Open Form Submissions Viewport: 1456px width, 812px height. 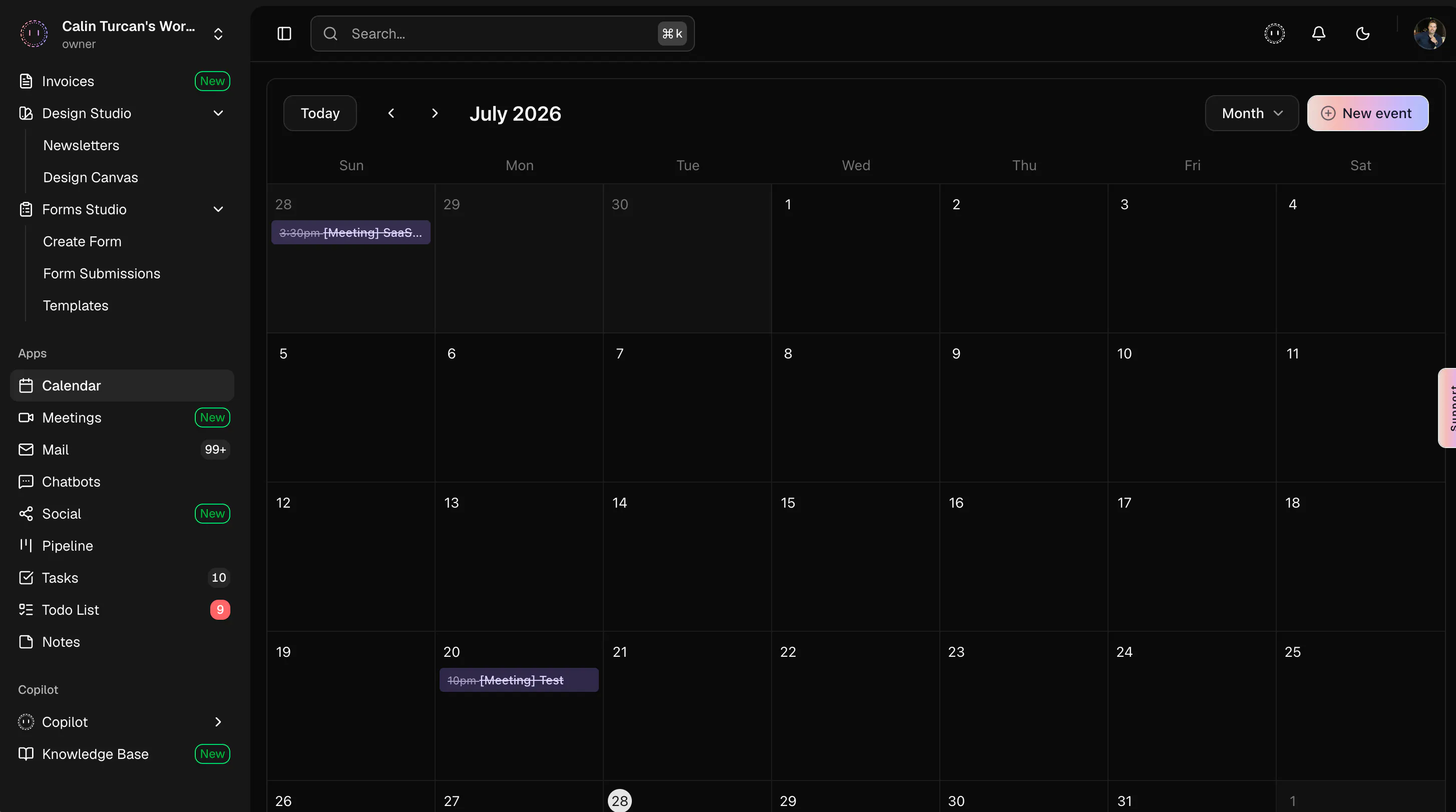click(102, 273)
